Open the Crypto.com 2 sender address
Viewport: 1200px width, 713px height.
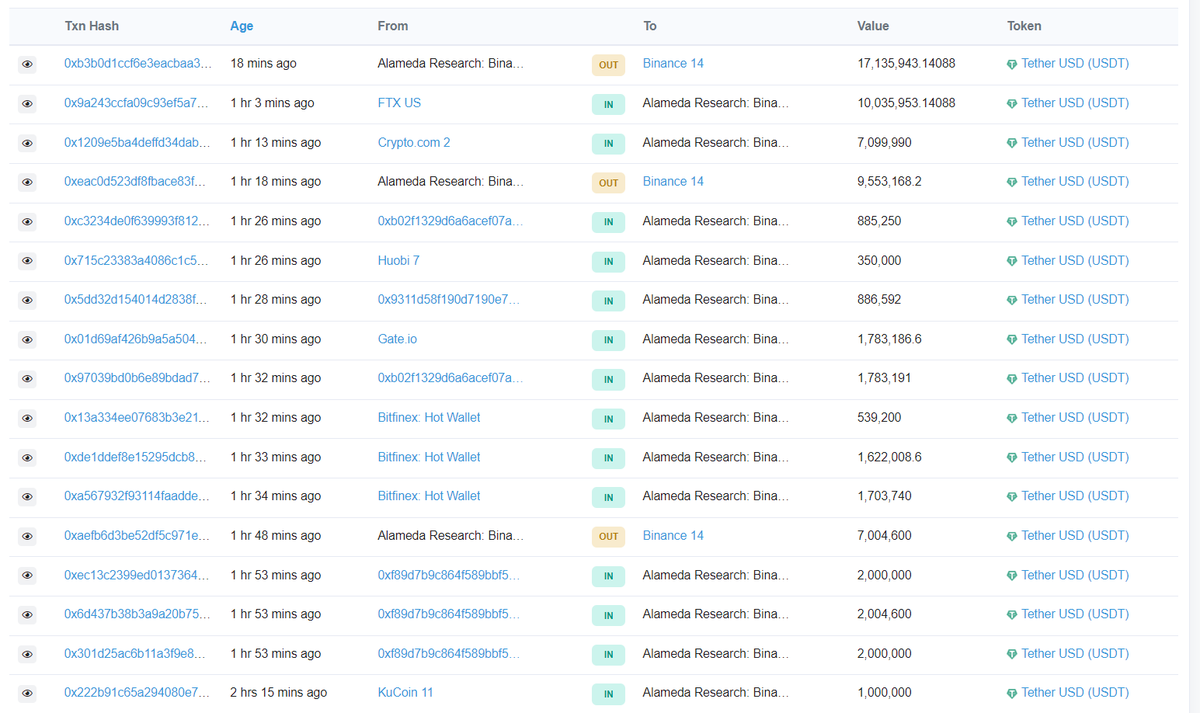[414, 142]
